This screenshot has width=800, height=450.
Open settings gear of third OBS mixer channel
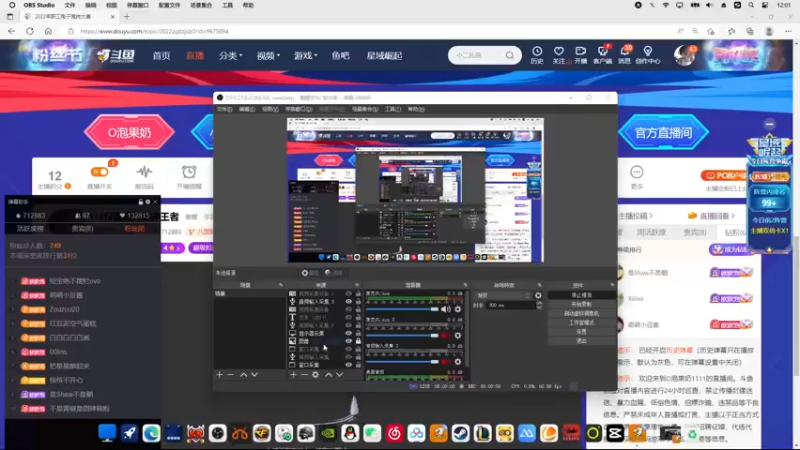pos(458,362)
